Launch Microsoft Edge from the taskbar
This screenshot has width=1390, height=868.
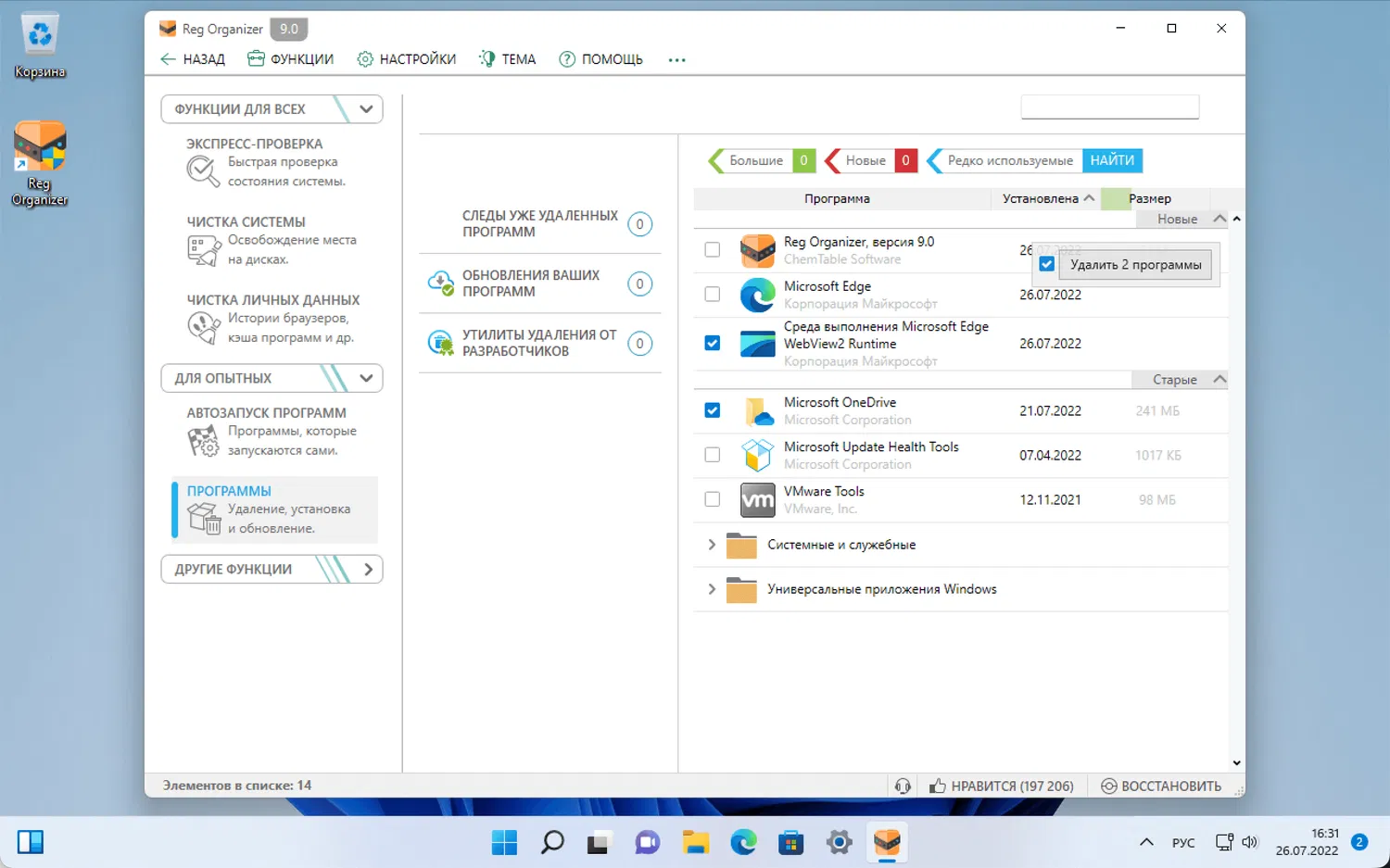743,842
